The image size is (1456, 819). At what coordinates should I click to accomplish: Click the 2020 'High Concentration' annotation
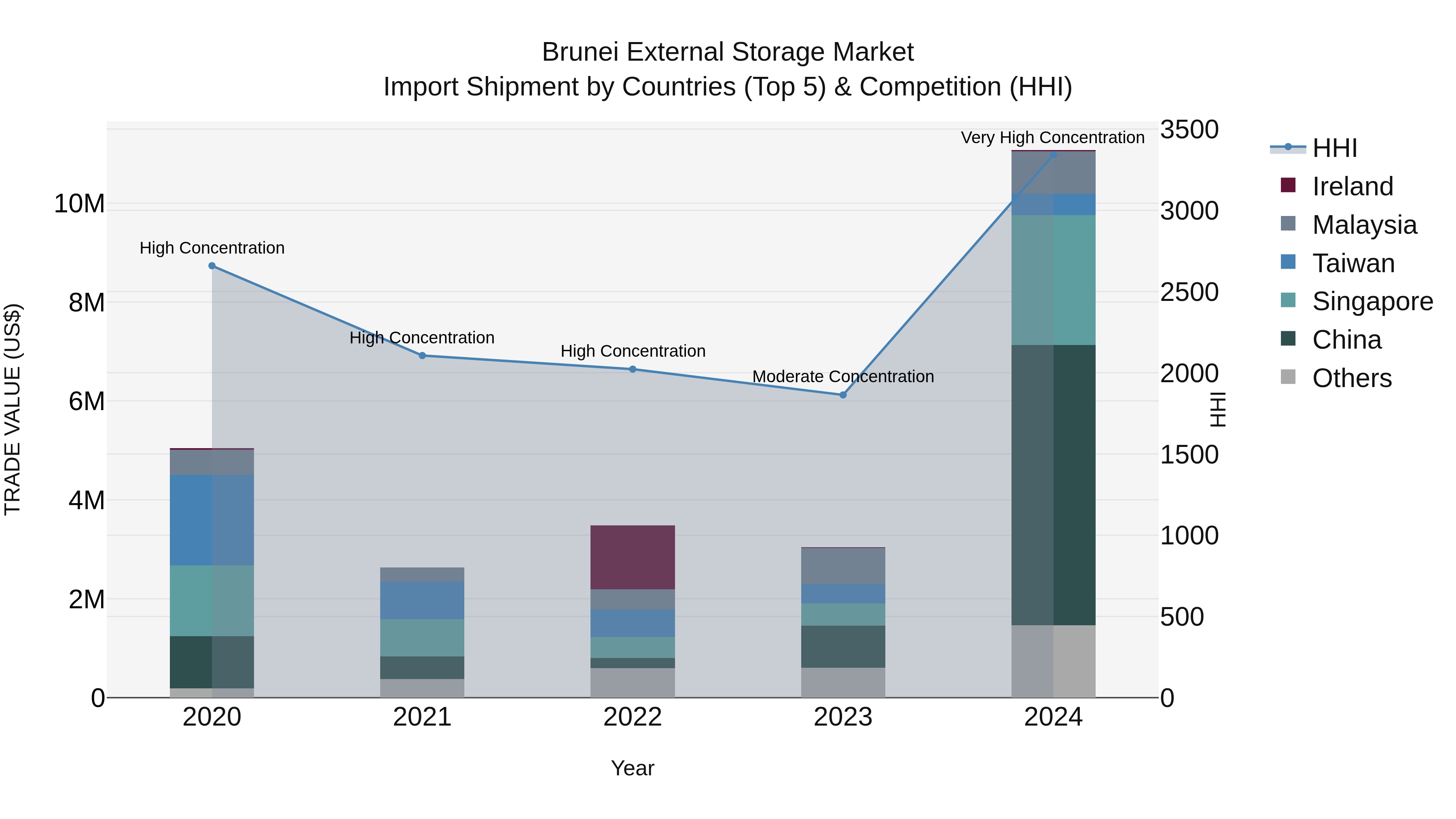[212, 248]
